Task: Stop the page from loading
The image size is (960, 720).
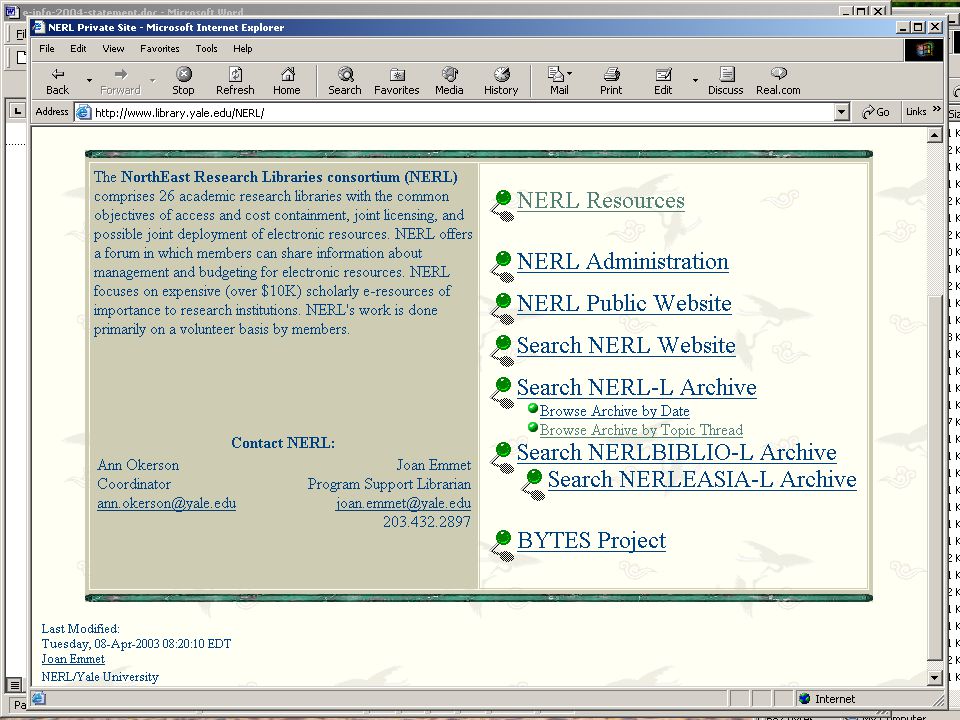Action: (x=183, y=81)
